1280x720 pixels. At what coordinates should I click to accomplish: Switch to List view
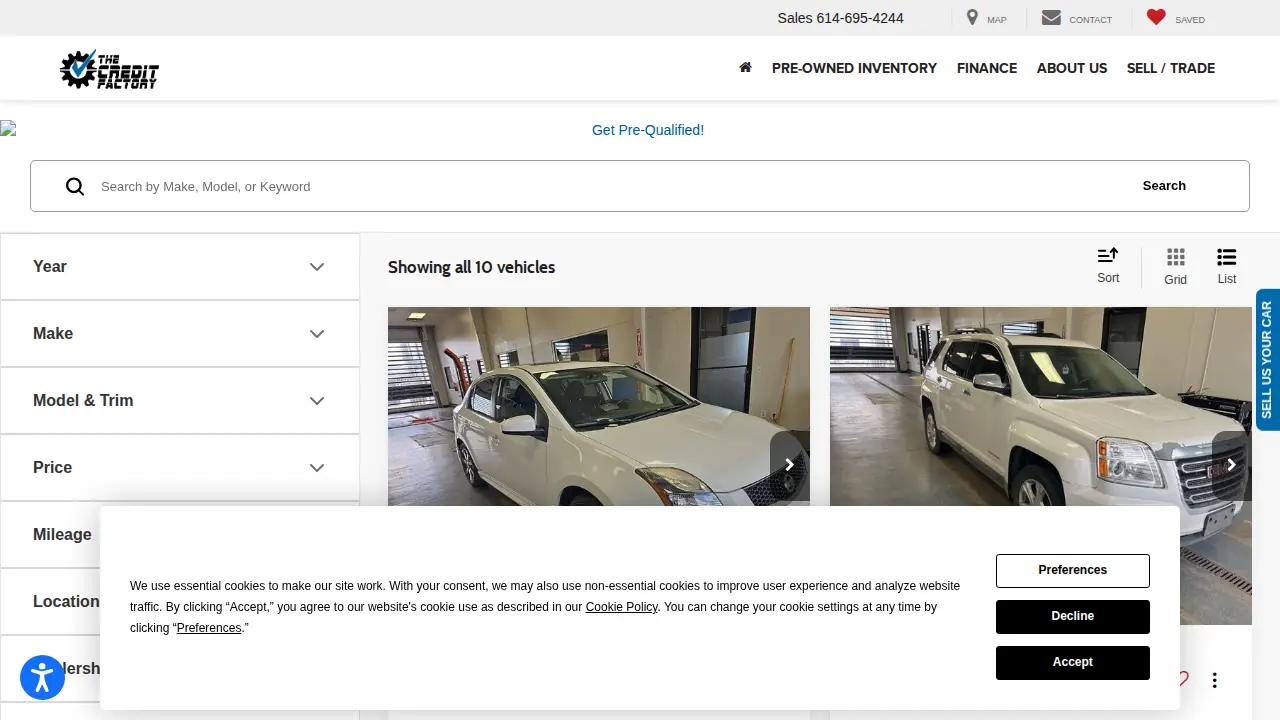[x=1227, y=266]
